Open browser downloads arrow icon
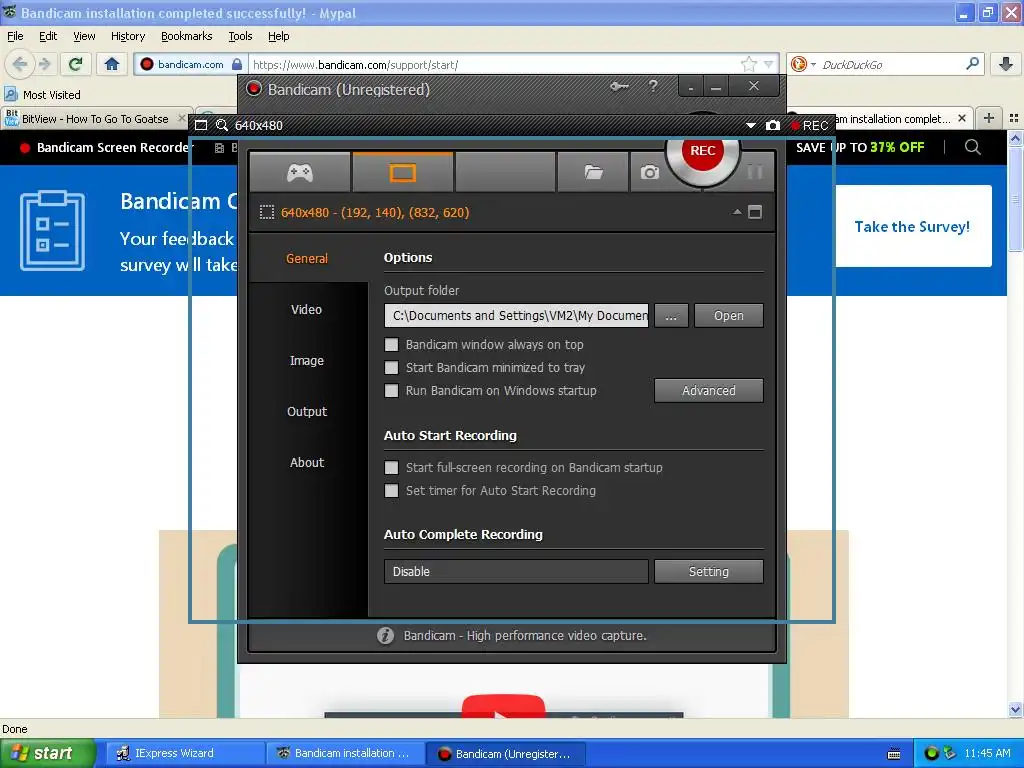The height and width of the screenshot is (768, 1024). 1006,64
